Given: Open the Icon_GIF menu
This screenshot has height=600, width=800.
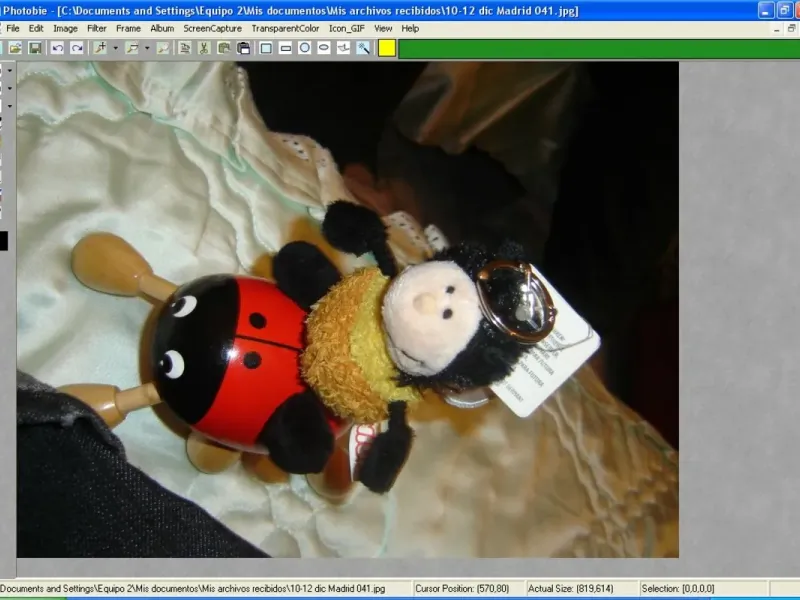Looking at the screenshot, I should (346, 29).
